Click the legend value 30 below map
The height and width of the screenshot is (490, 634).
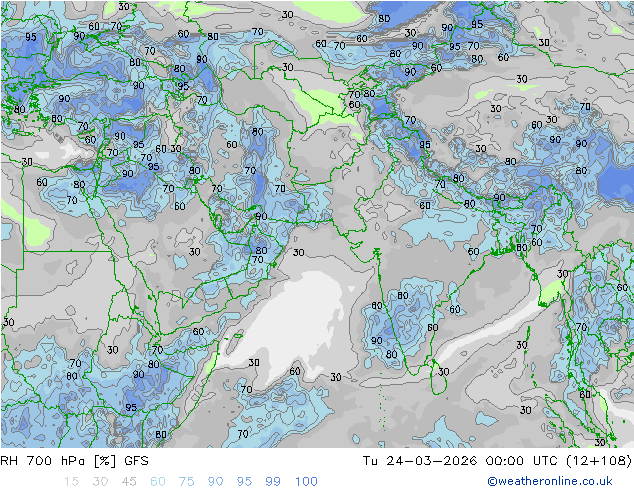[100, 482]
